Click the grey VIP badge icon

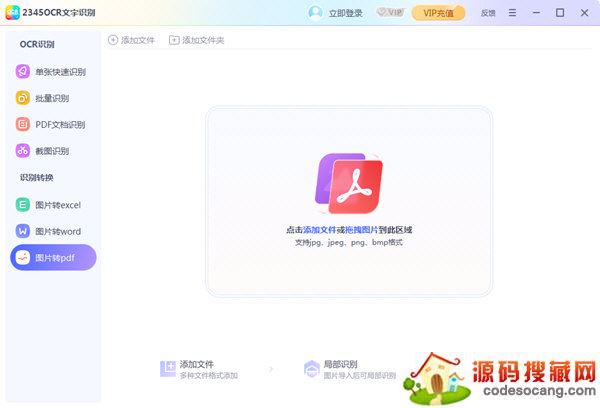(390, 13)
